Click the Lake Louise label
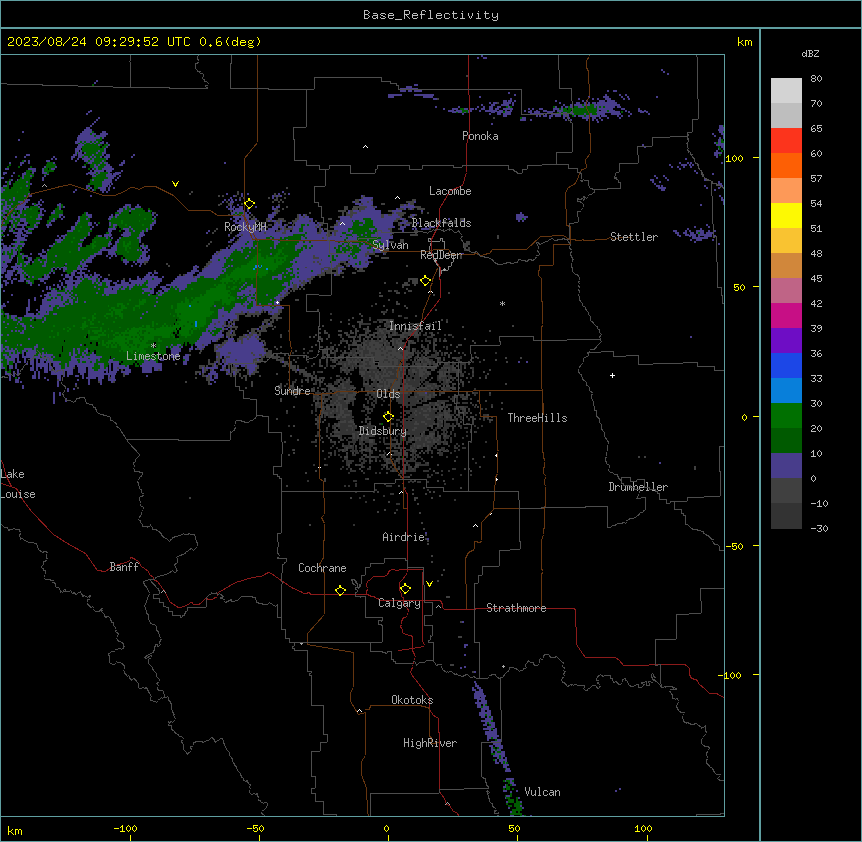 point(18,484)
